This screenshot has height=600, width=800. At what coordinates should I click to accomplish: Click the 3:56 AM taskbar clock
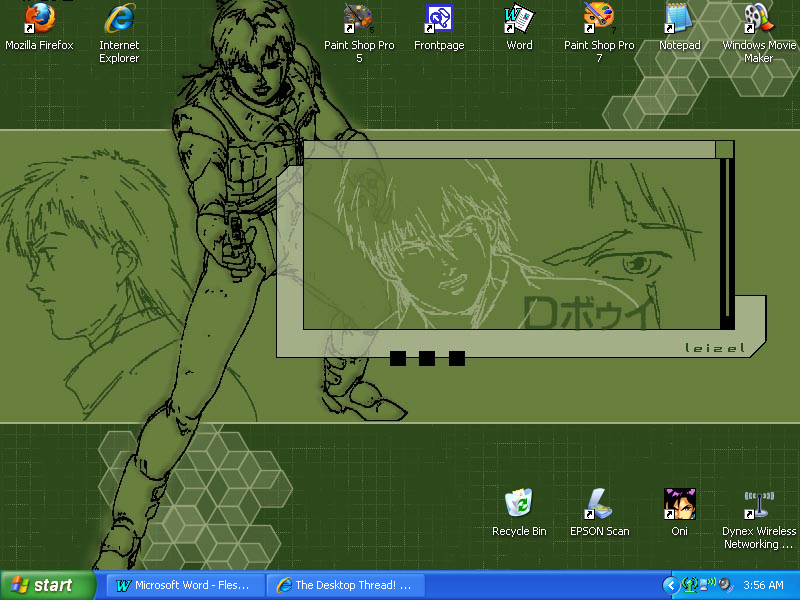(763, 585)
